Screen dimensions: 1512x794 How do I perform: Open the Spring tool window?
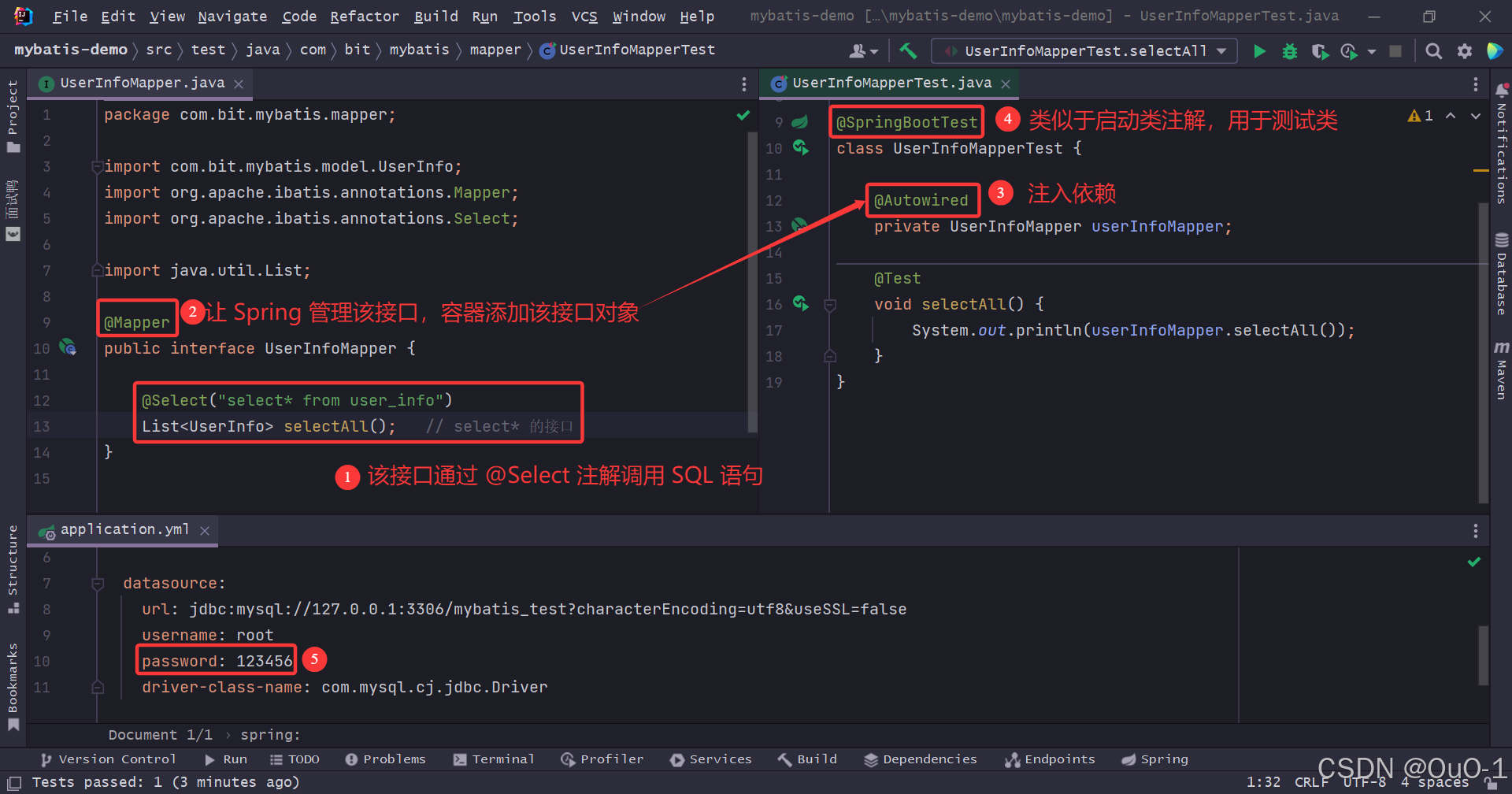[x=1154, y=759]
